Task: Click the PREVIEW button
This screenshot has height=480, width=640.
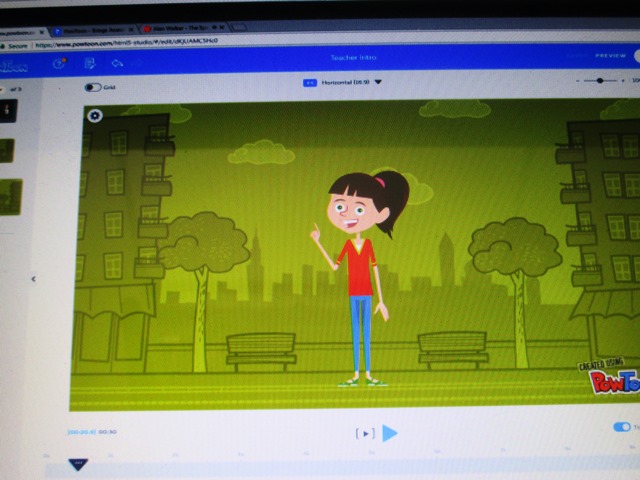Action: coord(610,56)
